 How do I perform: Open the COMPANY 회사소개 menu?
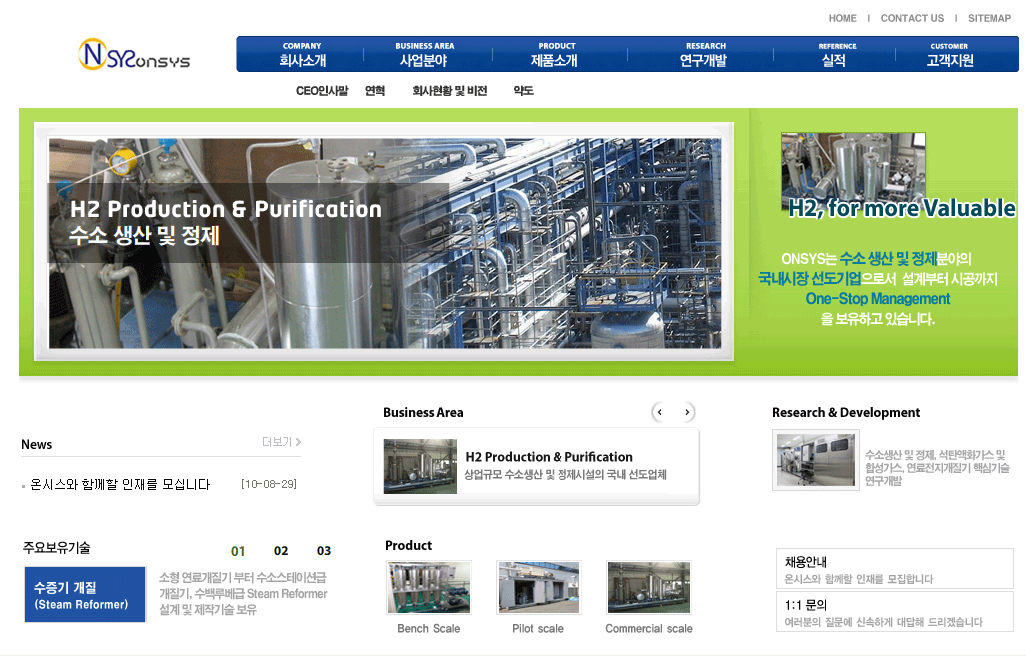302,54
